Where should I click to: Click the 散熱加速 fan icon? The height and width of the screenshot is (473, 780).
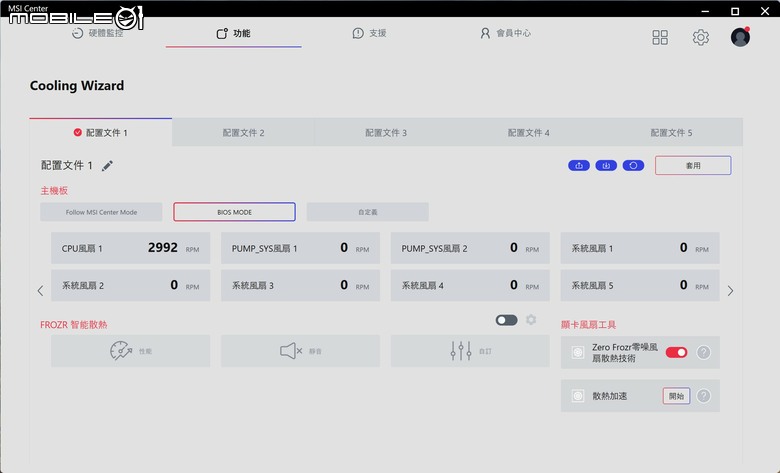[578, 396]
